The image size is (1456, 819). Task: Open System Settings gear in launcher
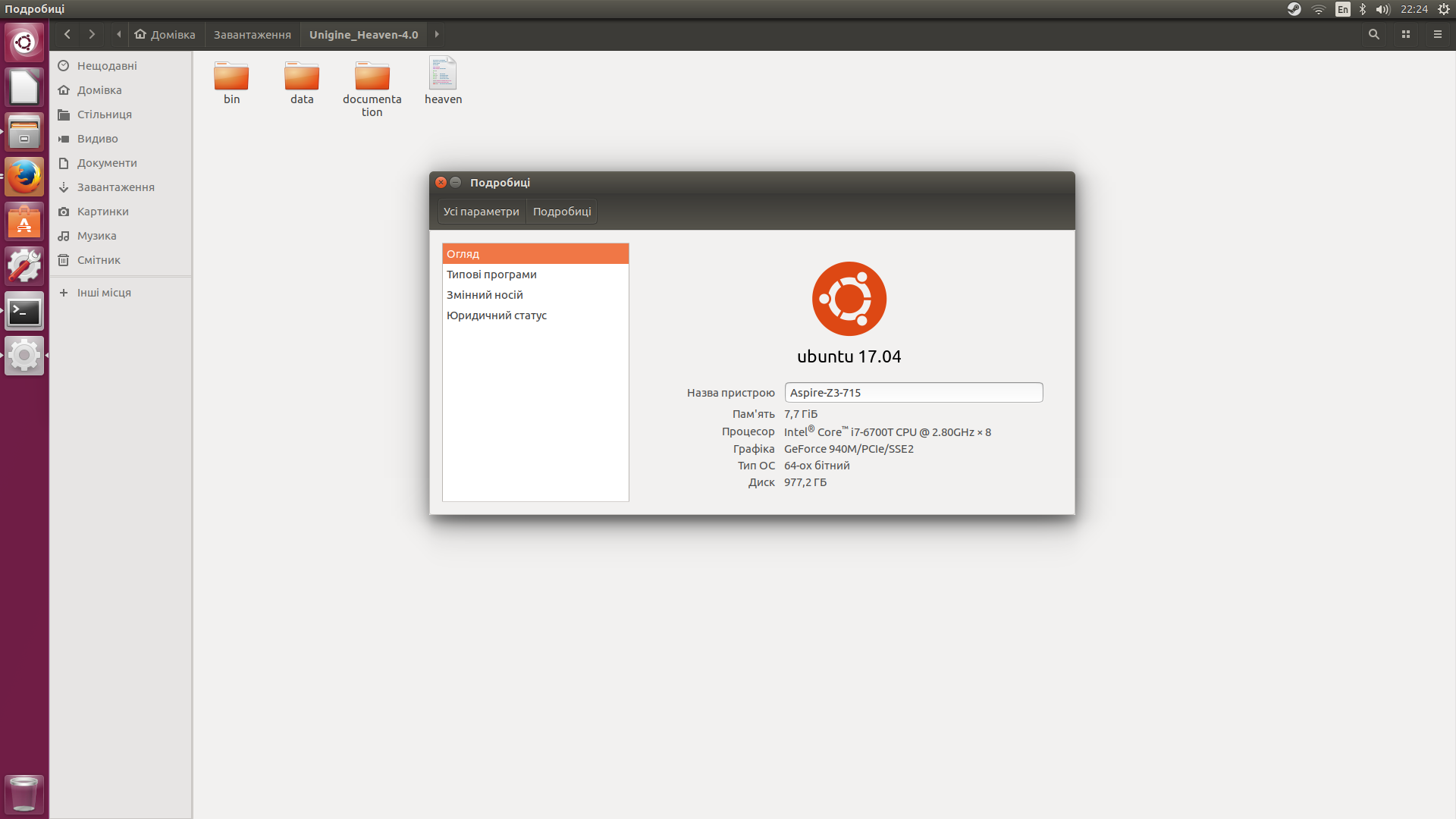[x=24, y=356]
